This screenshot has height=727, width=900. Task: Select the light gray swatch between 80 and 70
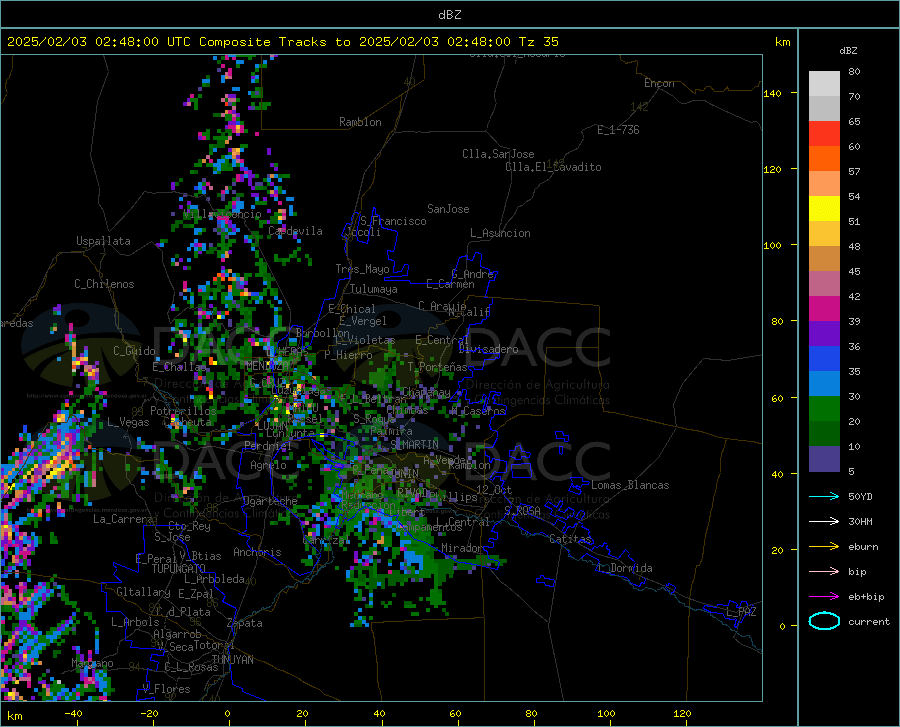tap(824, 84)
